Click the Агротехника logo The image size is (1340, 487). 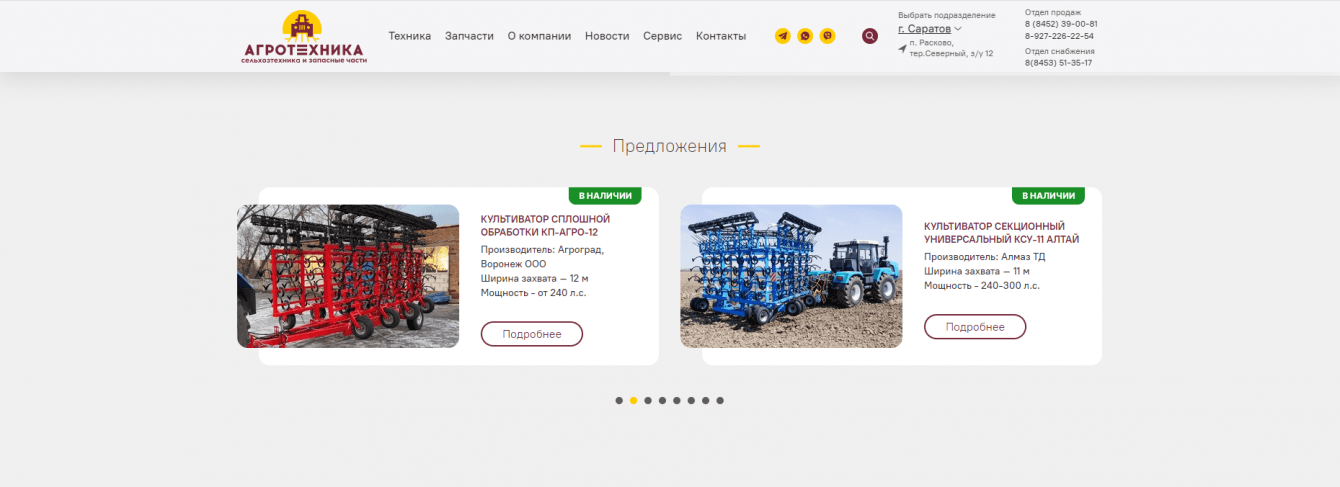click(x=304, y=38)
